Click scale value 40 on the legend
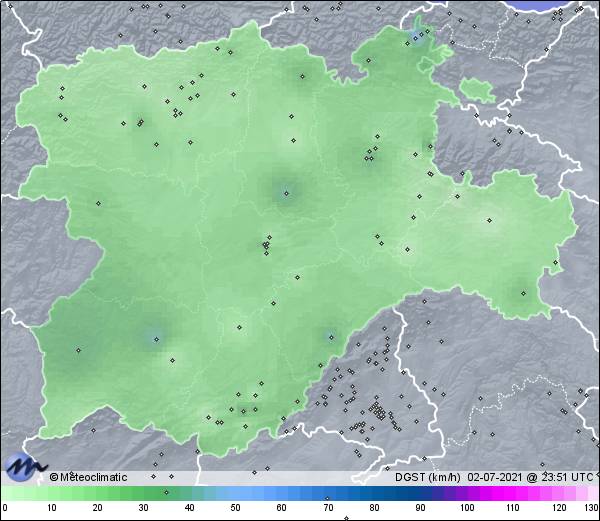Screen dimensions: 600x521 click(x=189, y=508)
